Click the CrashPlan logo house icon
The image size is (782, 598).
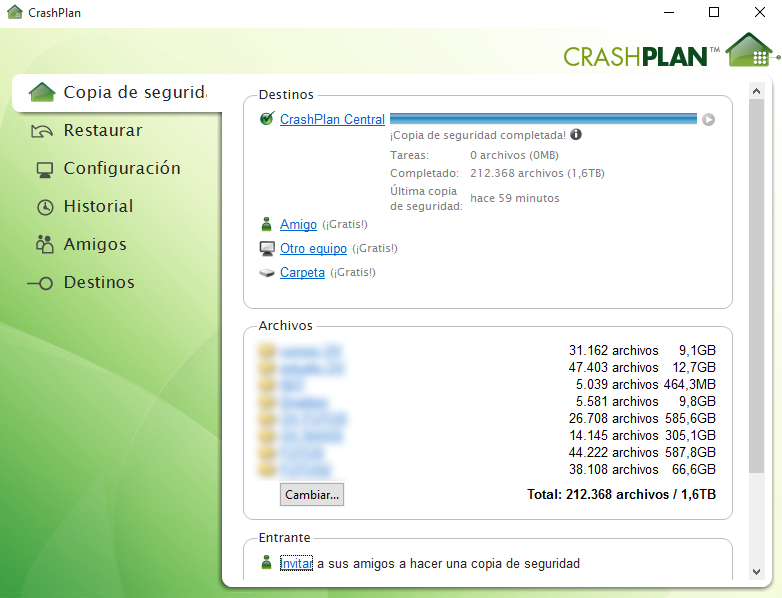coord(751,49)
